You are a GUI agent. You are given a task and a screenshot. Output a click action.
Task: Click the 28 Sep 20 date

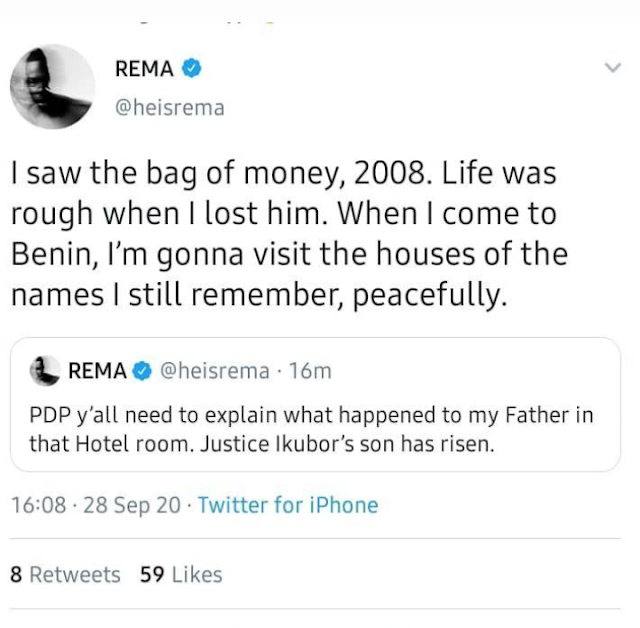click(132, 505)
